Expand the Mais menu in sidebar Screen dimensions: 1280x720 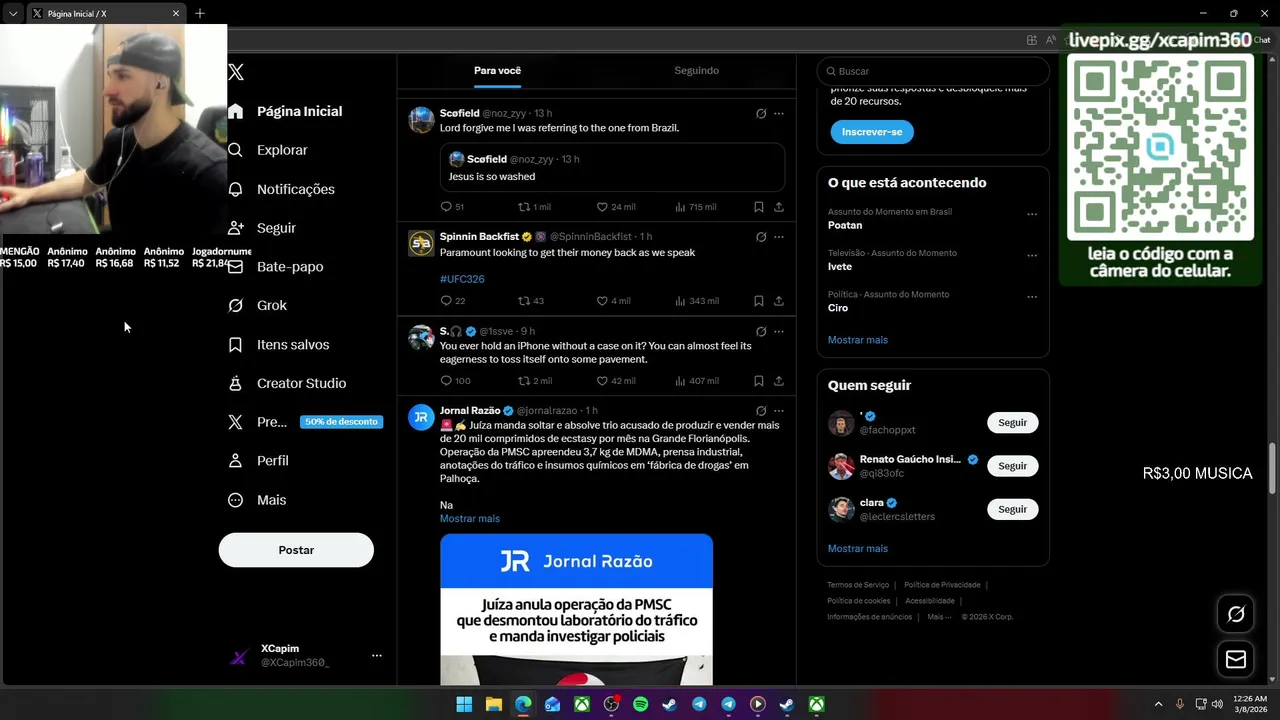257,500
